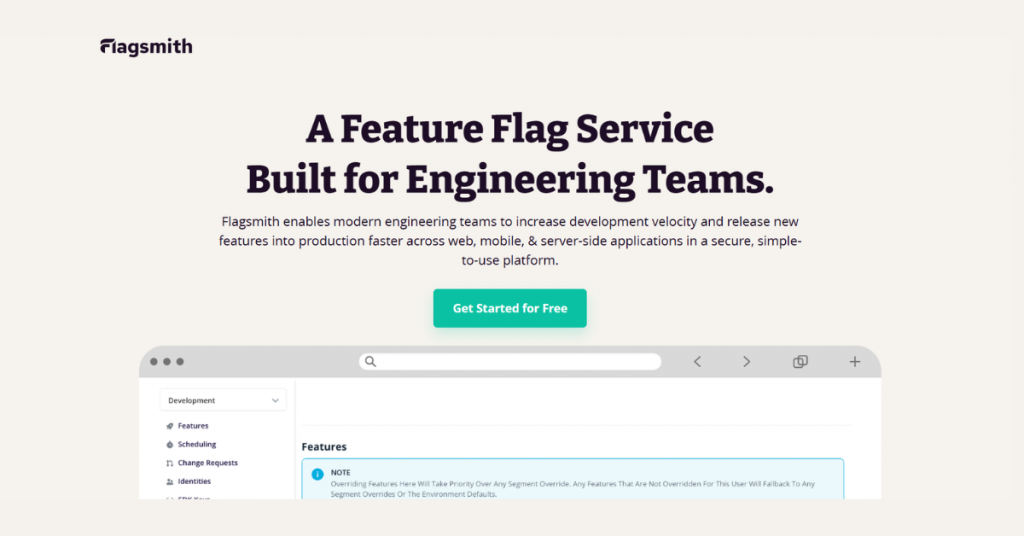Viewport: 1024px width, 536px height.
Task: Click the Identities people icon
Action: pyautogui.click(x=170, y=482)
